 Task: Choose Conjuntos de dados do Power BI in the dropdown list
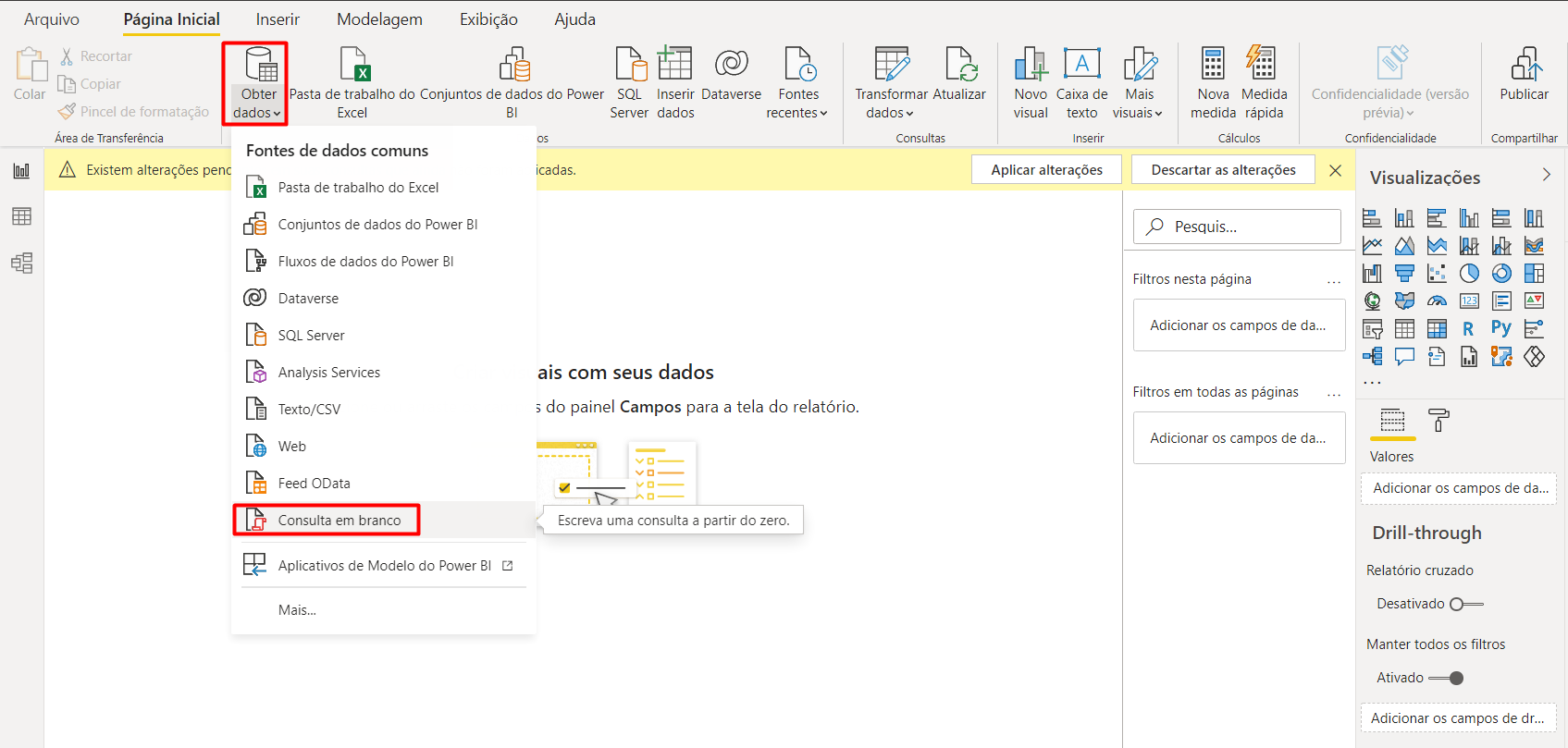tap(384, 225)
